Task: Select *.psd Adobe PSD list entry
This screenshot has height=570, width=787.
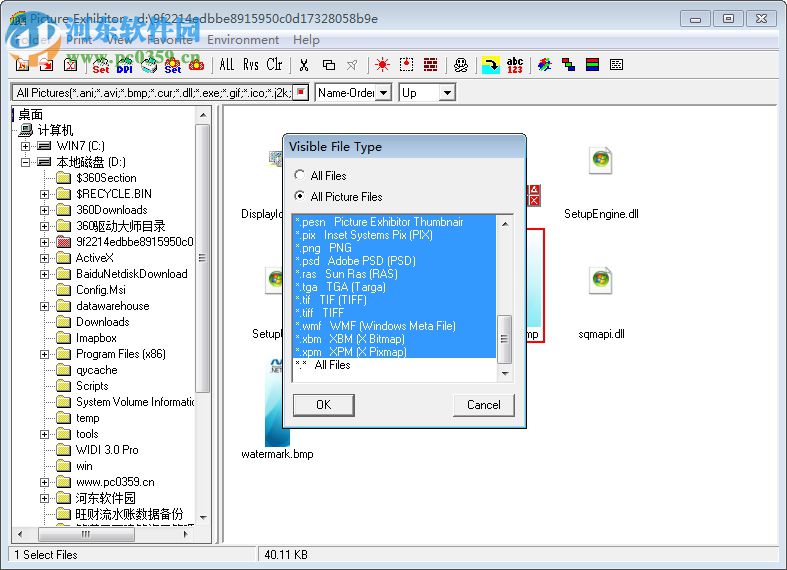Action: click(394, 261)
